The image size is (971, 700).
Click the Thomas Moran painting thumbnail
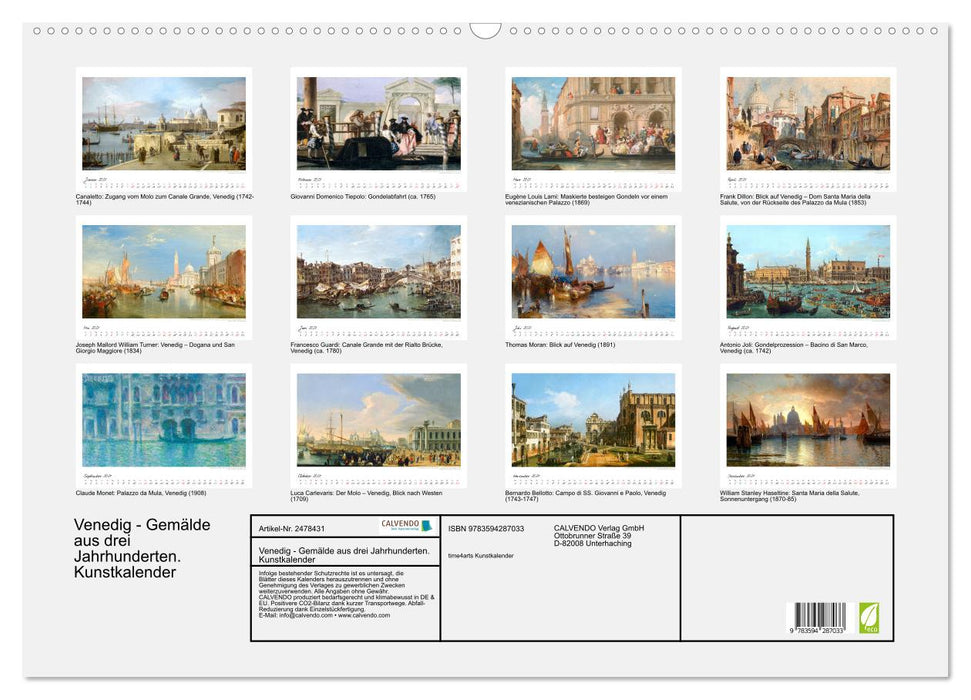tap(593, 271)
